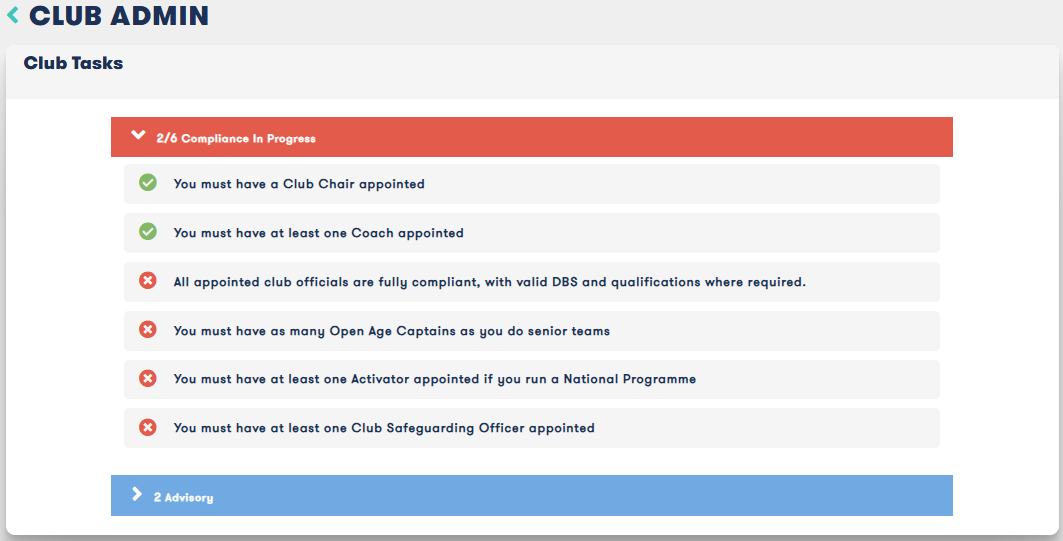
Task: Click the teal back arrow beside Club Admin
Action: 13,15
